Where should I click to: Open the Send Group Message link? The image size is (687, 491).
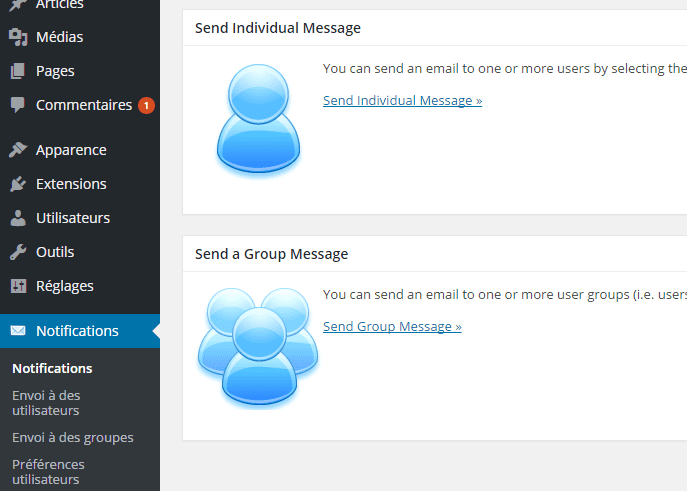tap(392, 327)
